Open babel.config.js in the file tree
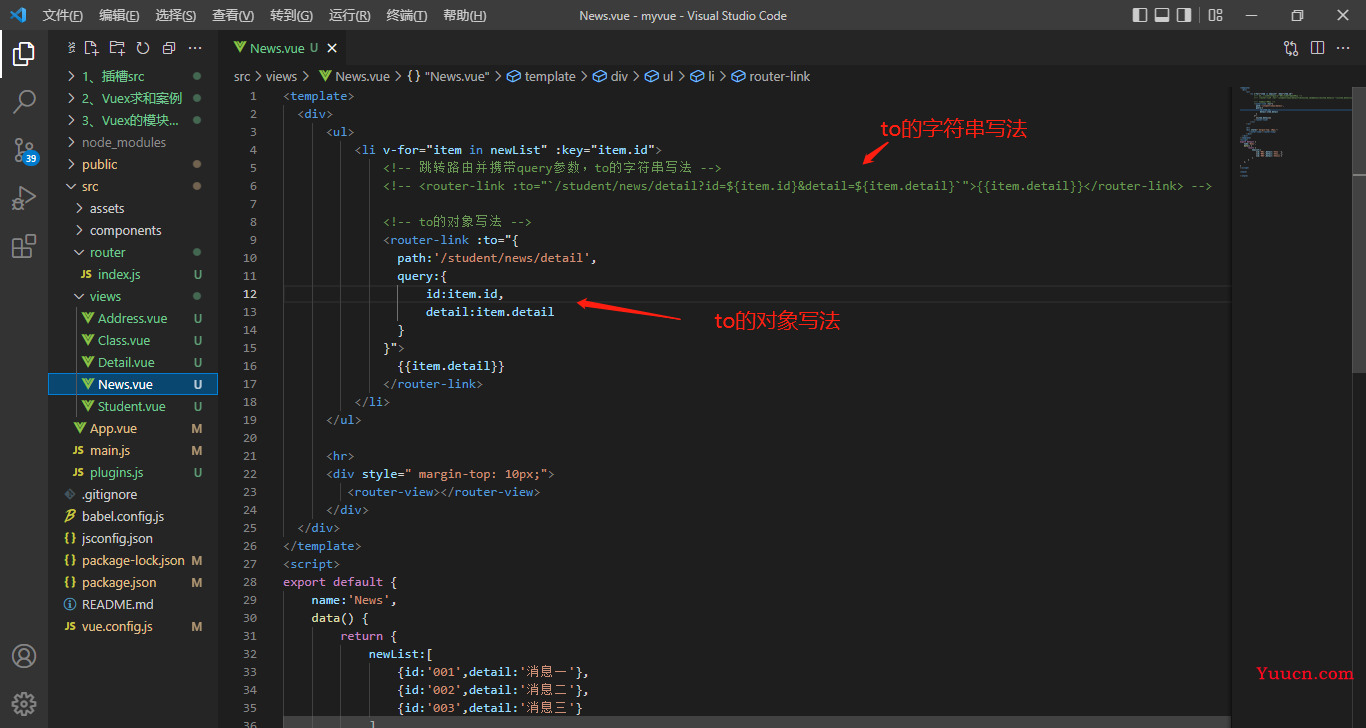The image size is (1366, 728). click(132, 516)
